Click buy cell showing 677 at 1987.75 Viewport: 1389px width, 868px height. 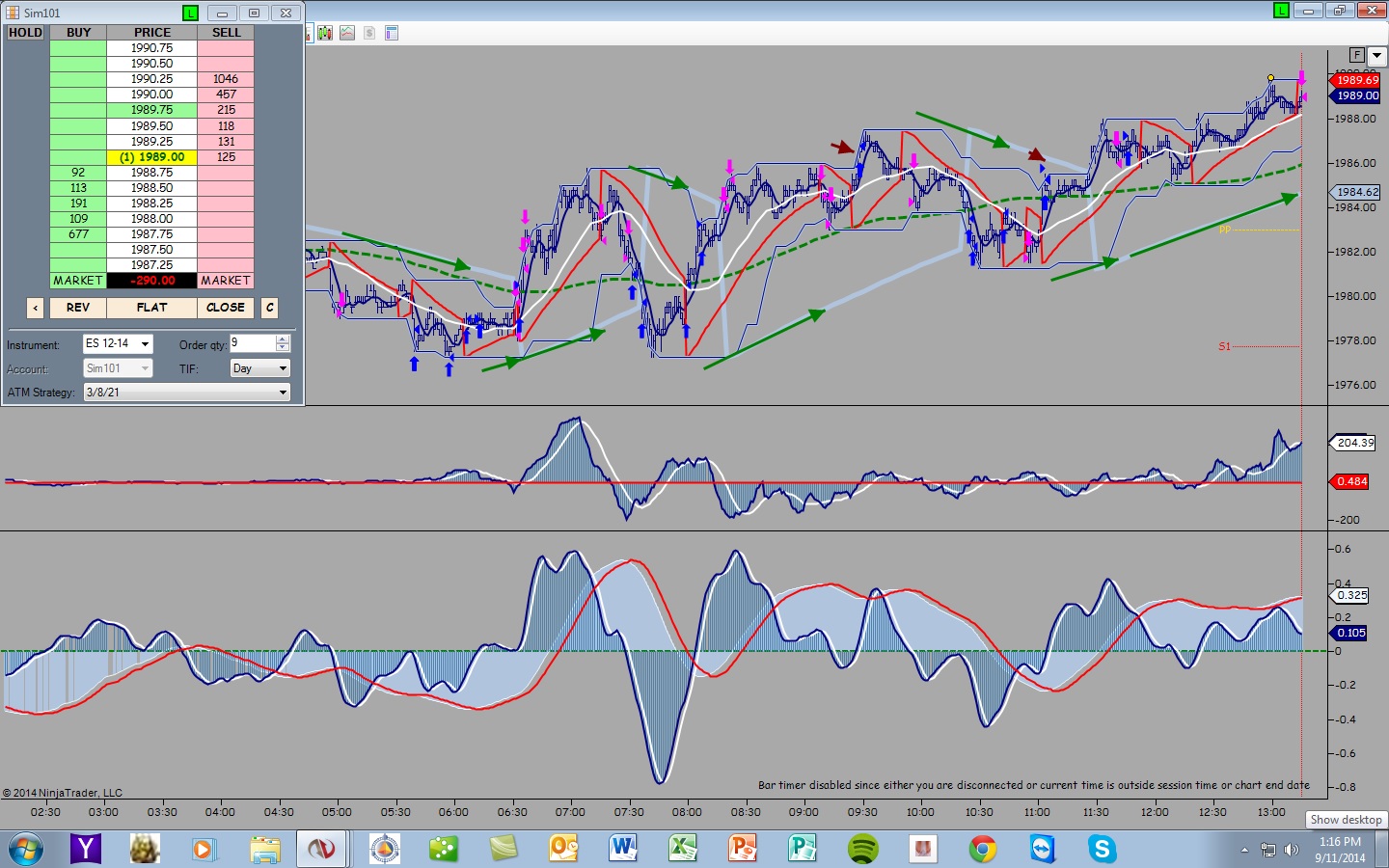pyautogui.click(x=78, y=234)
